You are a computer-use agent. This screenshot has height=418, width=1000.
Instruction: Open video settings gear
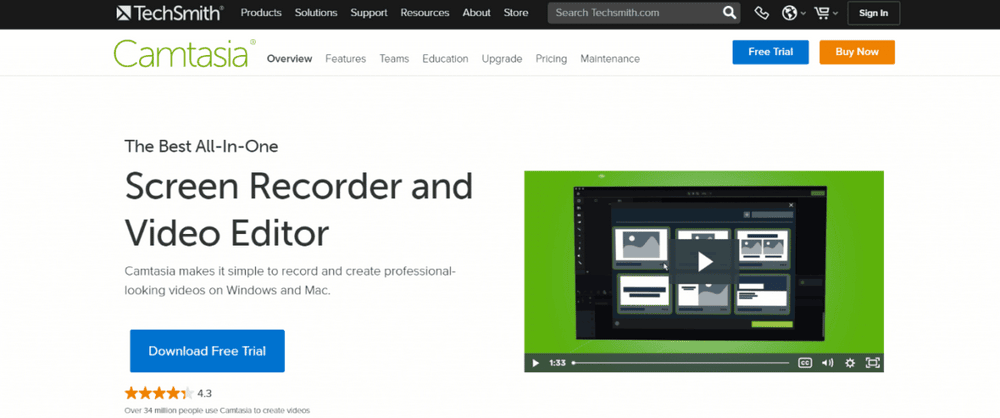coord(849,362)
